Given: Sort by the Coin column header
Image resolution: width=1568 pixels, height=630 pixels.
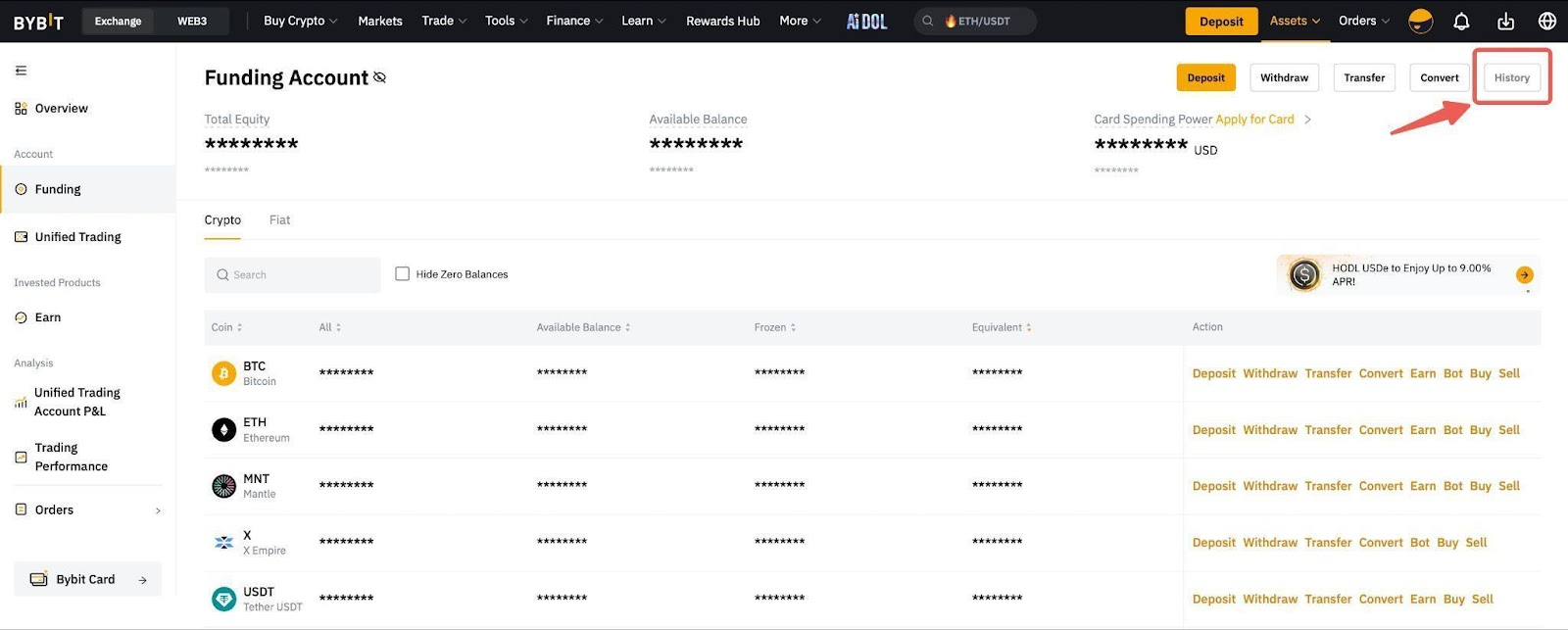Looking at the screenshot, I should tap(226, 327).
